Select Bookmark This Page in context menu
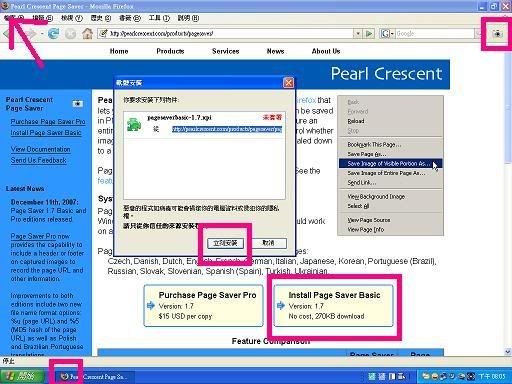512x384 pixels. pos(374,144)
